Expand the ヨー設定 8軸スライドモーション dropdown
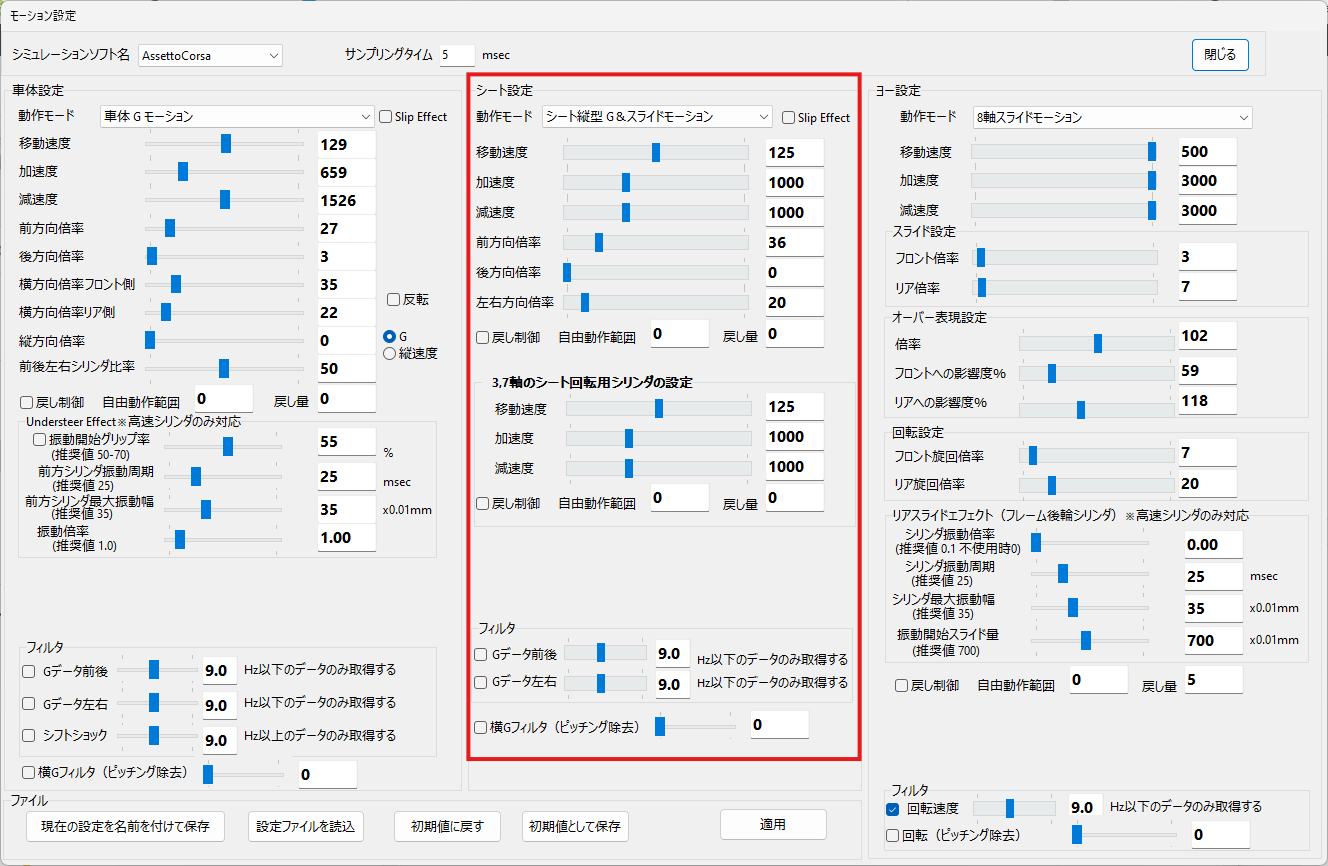 1111,117
